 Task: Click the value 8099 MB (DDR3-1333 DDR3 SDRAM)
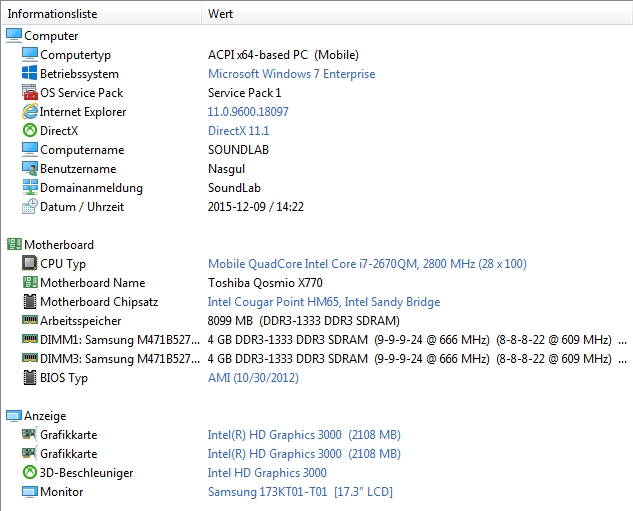tap(304, 321)
